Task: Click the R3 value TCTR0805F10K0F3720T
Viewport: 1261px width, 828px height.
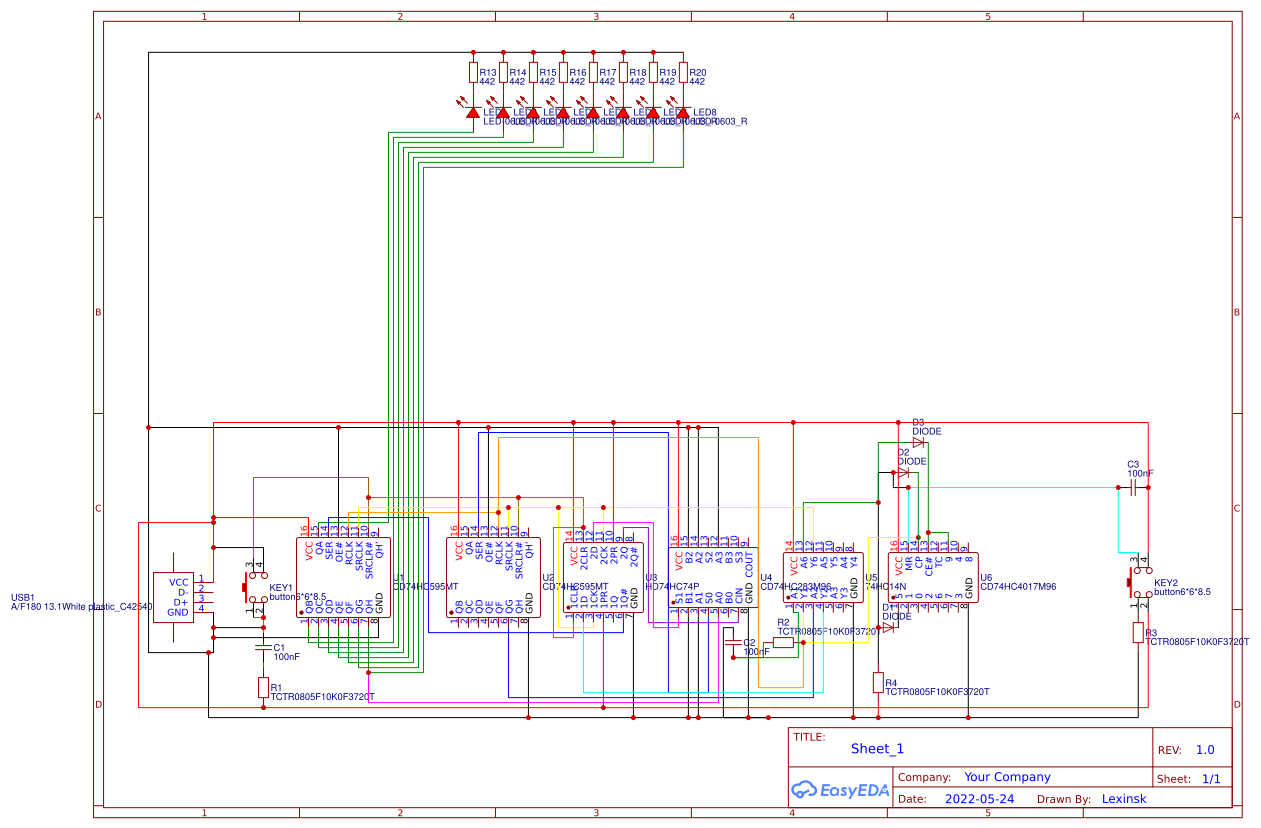Action: pos(1197,642)
